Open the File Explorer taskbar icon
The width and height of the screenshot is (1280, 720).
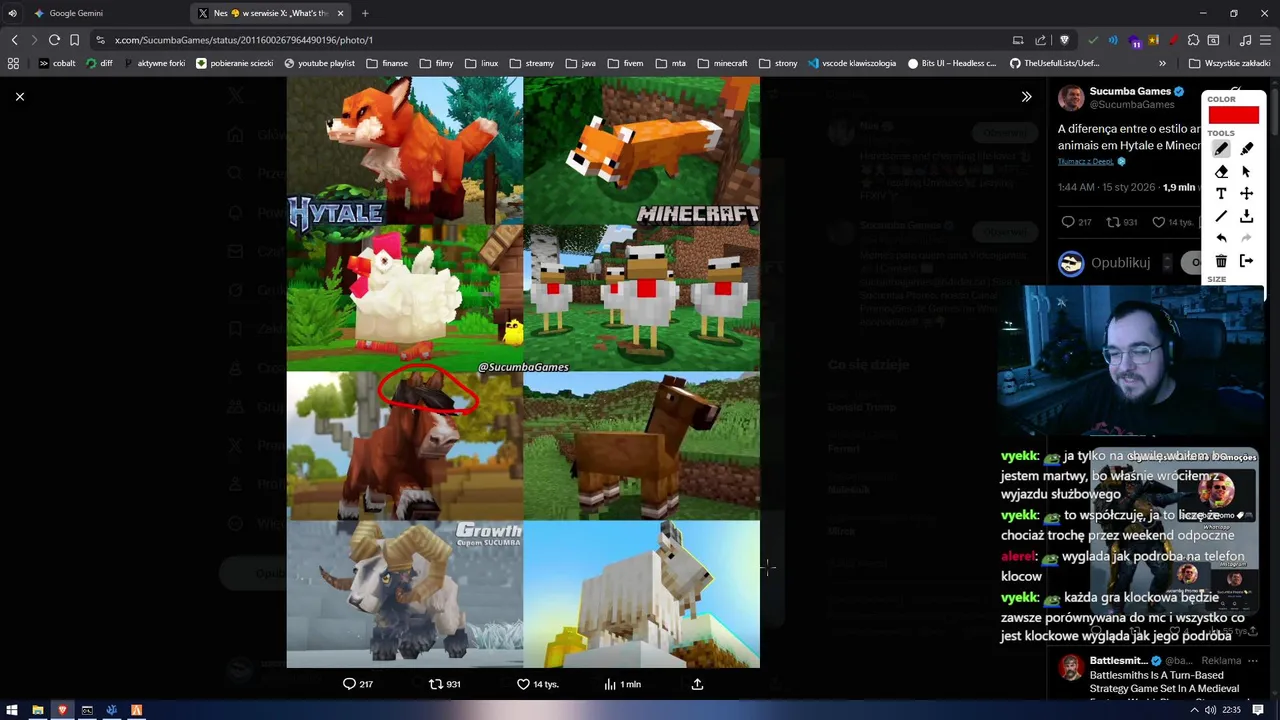(x=37, y=710)
